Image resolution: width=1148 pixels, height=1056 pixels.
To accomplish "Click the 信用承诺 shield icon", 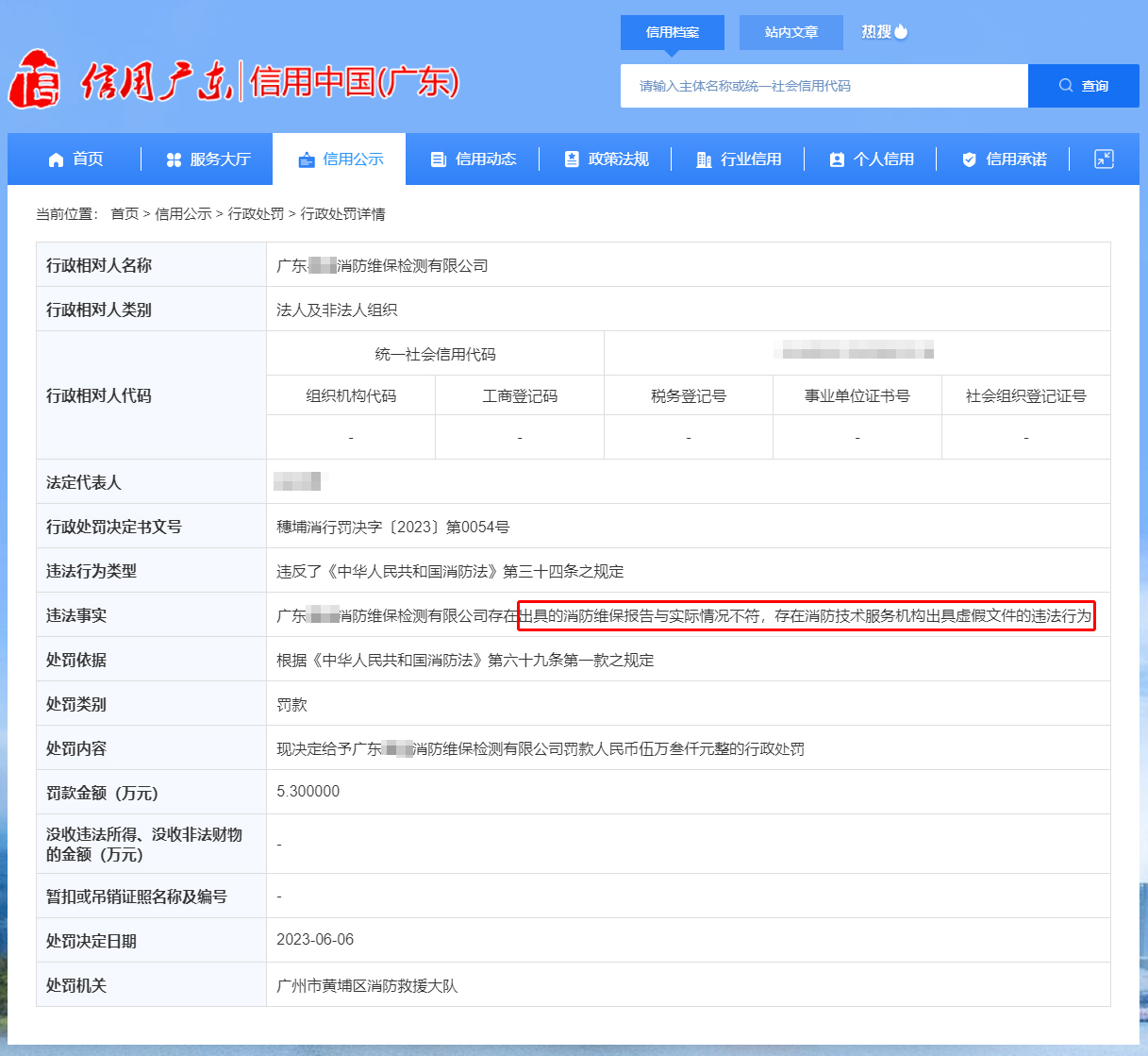I will 969,159.
